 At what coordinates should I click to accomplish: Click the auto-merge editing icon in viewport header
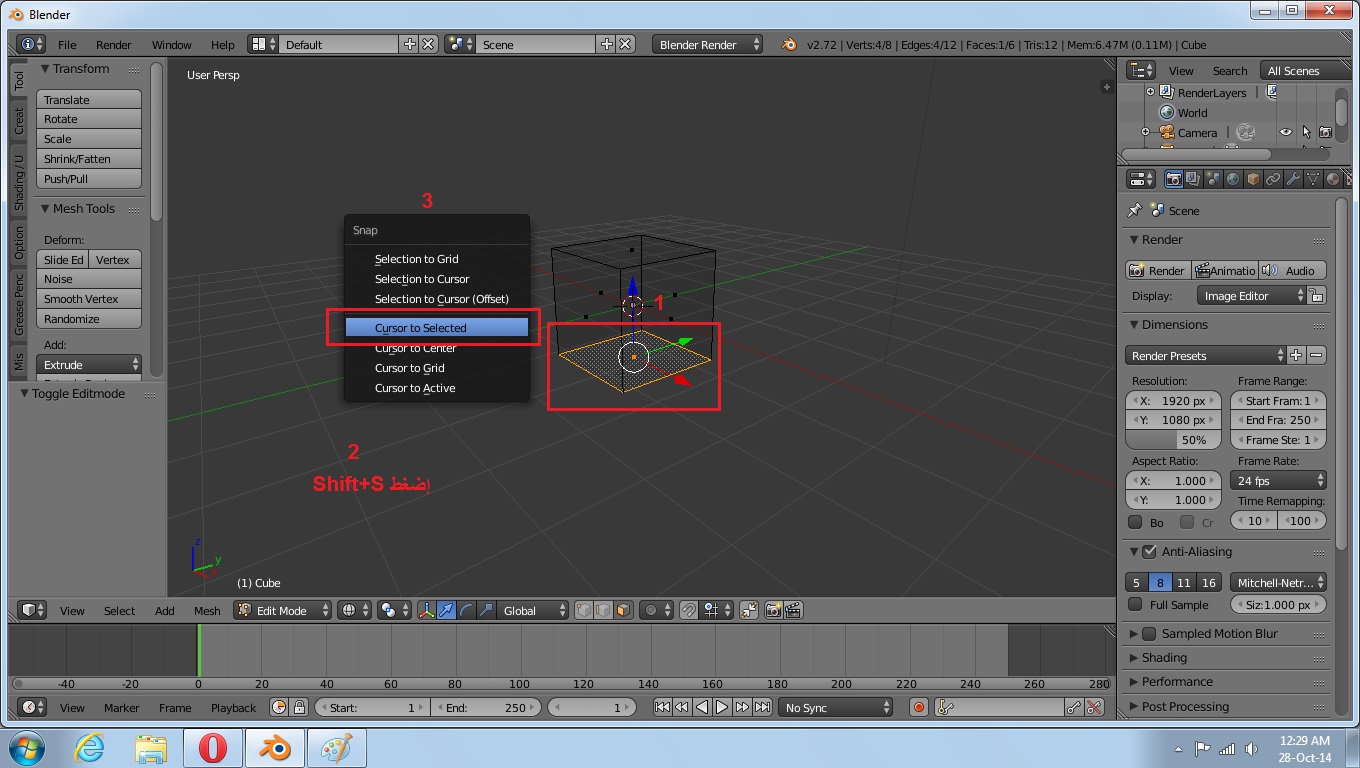point(748,610)
